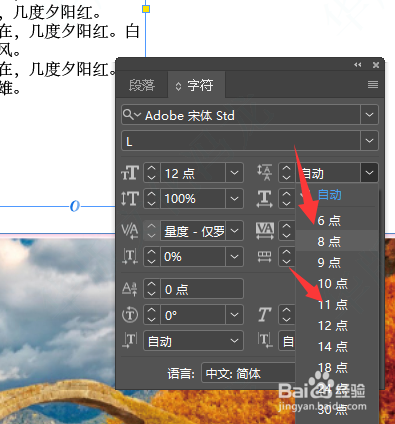The width and height of the screenshot is (395, 424).
Task: Open the kerning 量度 - 仅罗 dropdown
Action: click(x=234, y=231)
